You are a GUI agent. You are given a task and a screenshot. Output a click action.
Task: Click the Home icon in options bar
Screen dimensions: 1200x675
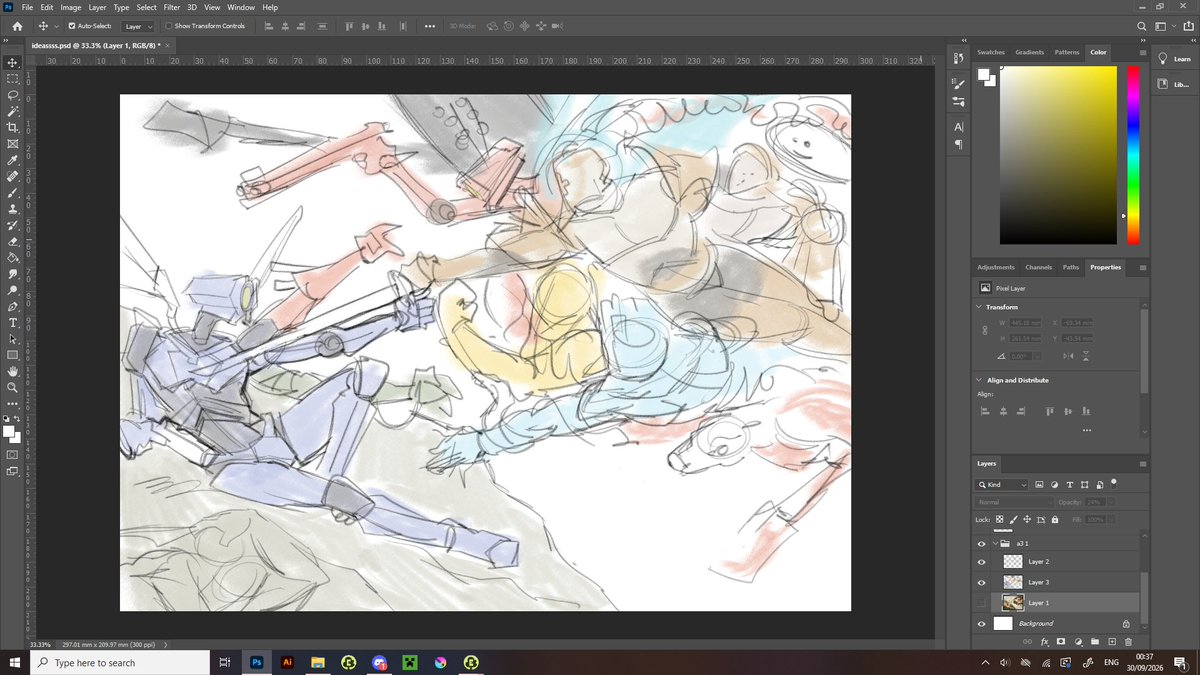point(17,26)
